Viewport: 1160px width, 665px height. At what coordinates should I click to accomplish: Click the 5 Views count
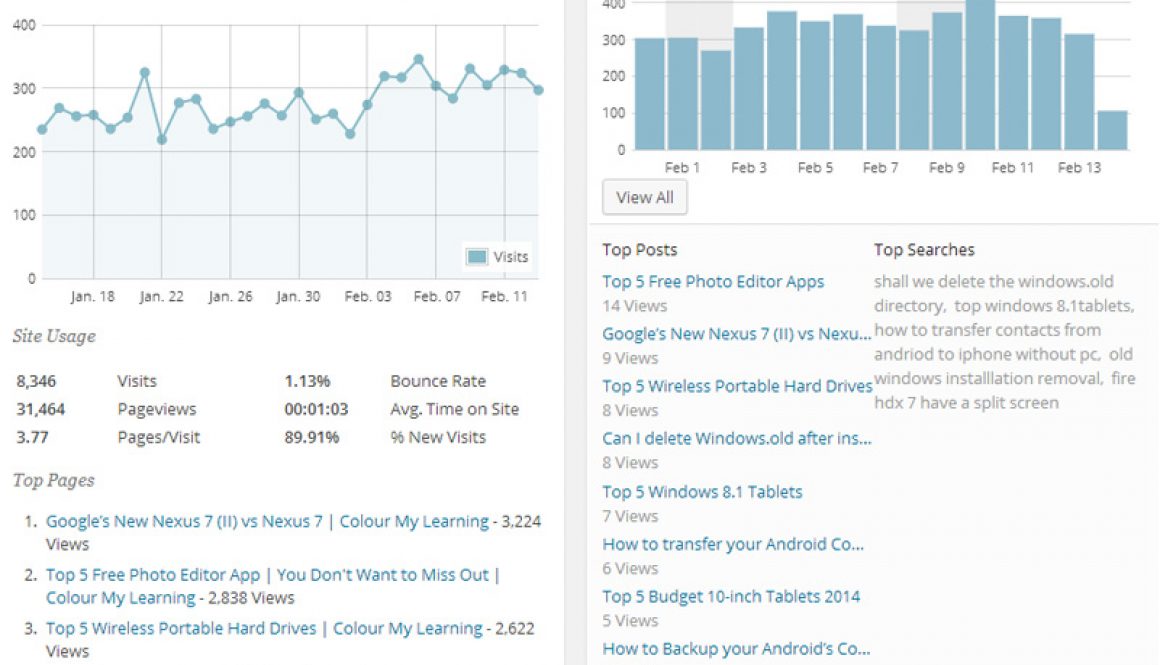coord(630,621)
